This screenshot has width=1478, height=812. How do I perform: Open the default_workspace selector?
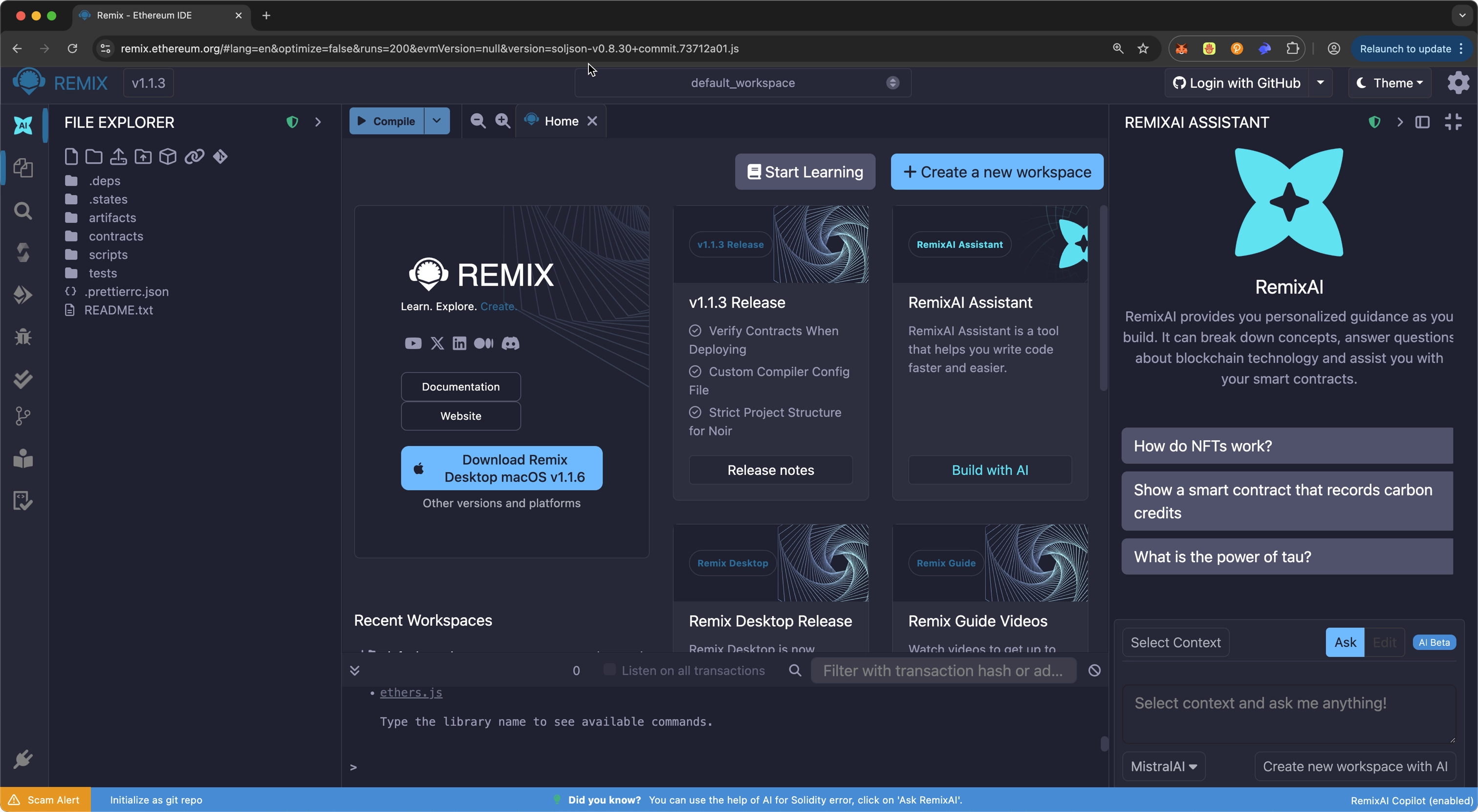click(742, 83)
